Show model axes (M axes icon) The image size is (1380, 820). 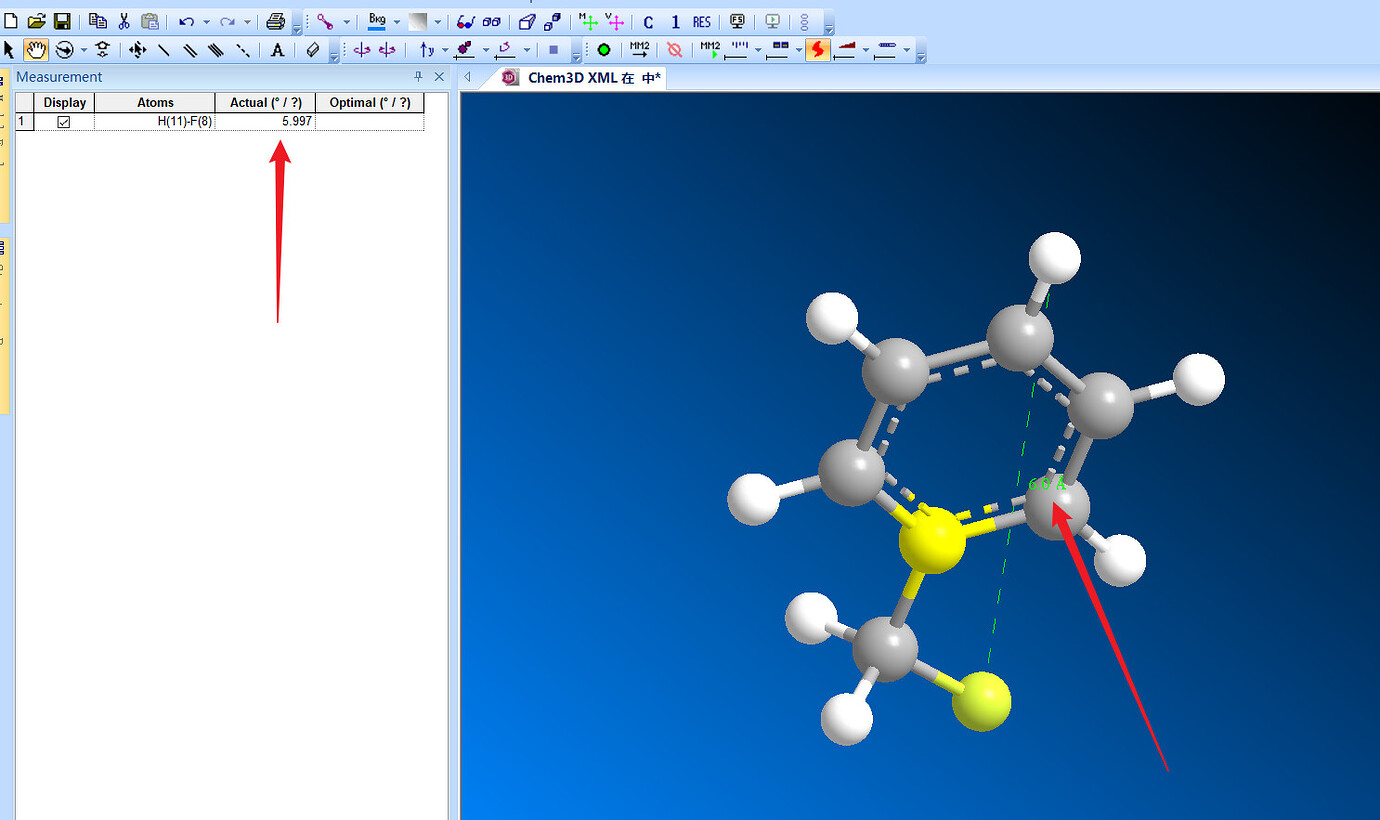tap(588, 21)
